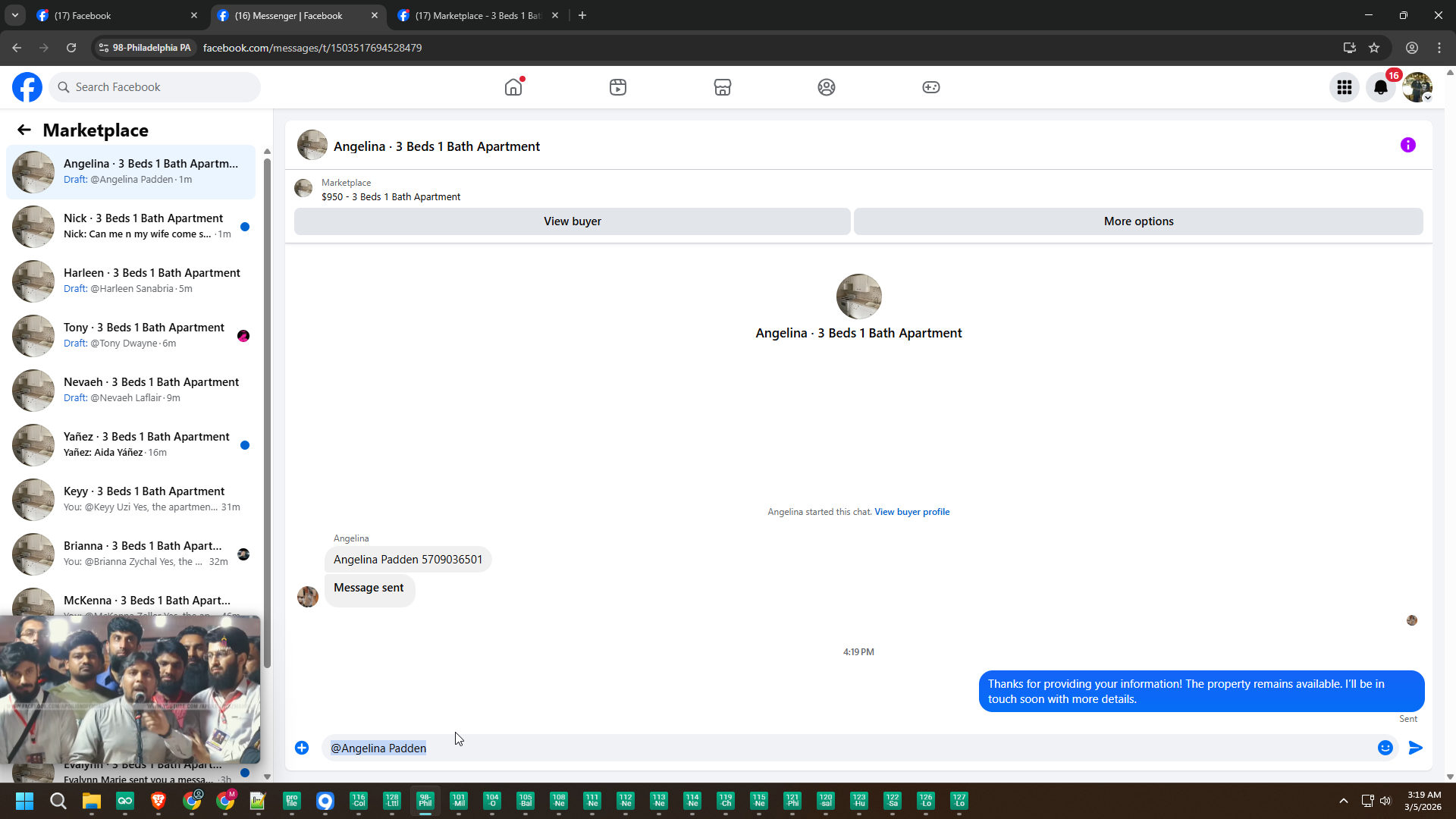1456x819 pixels.
Task: Open Tony's 3 Beds 1 Bath conversation
Action: (130, 335)
